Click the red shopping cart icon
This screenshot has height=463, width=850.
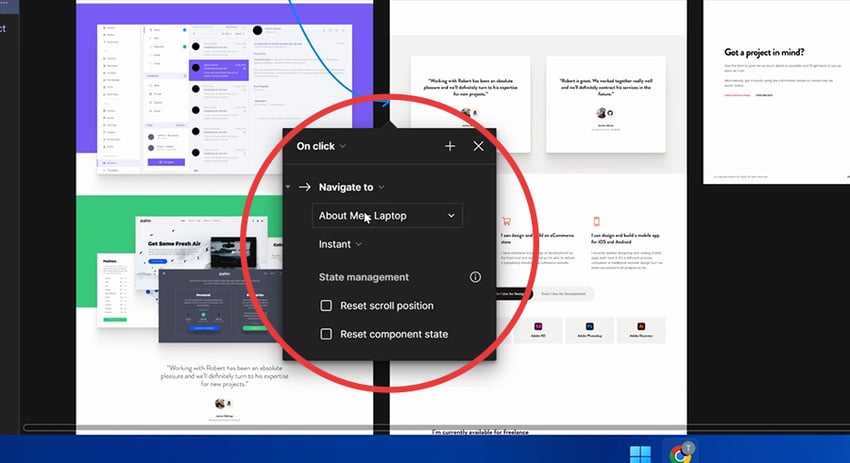click(x=506, y=221)
